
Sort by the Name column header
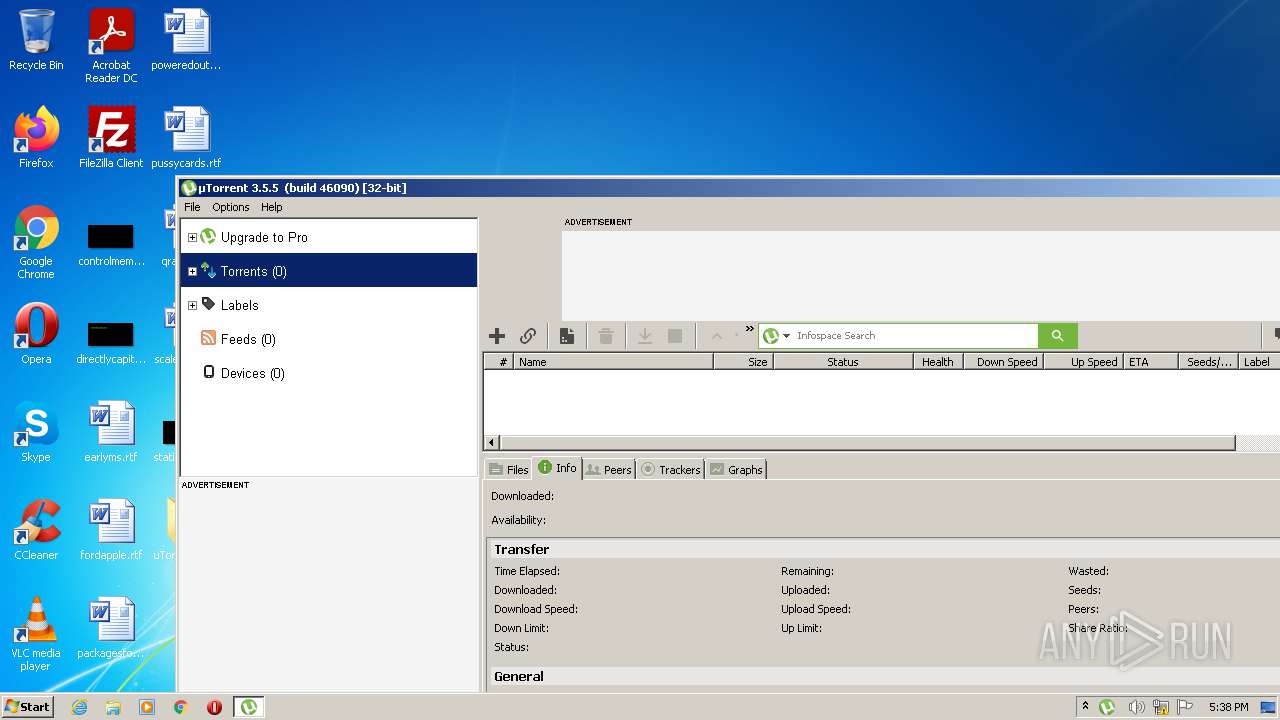click(614, 362)
